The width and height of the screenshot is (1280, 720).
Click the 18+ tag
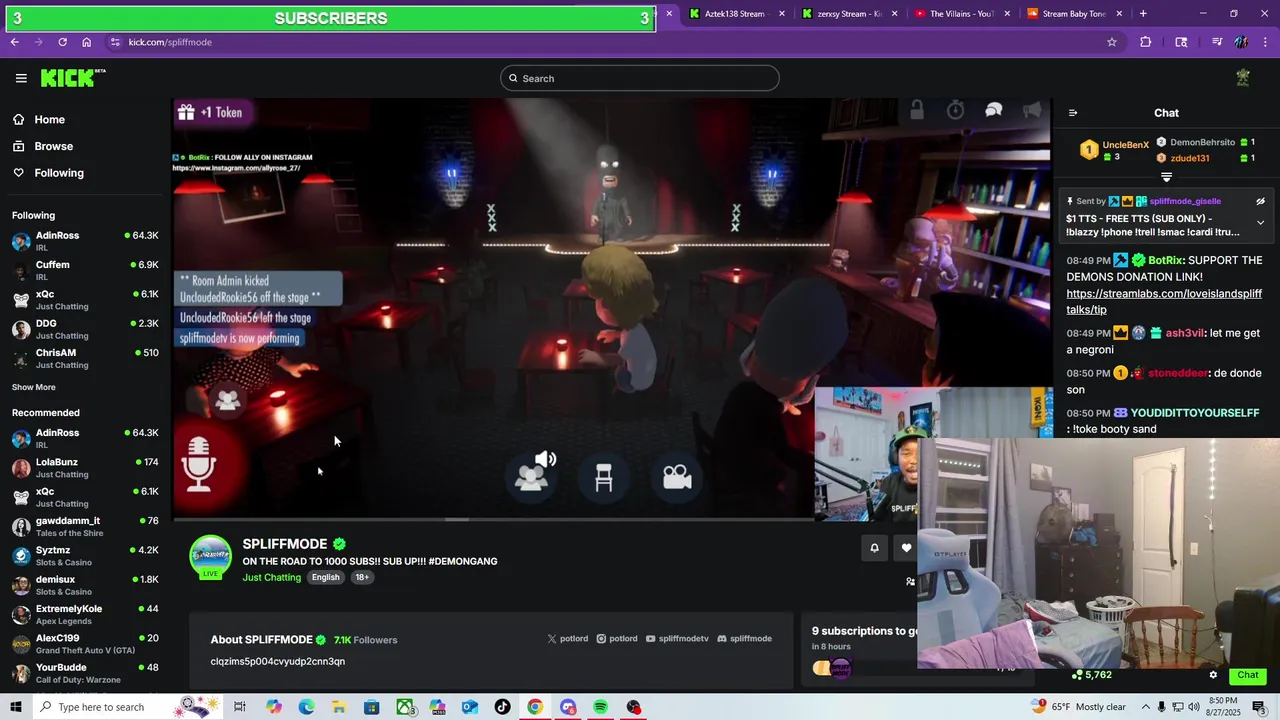coord(362,577)
